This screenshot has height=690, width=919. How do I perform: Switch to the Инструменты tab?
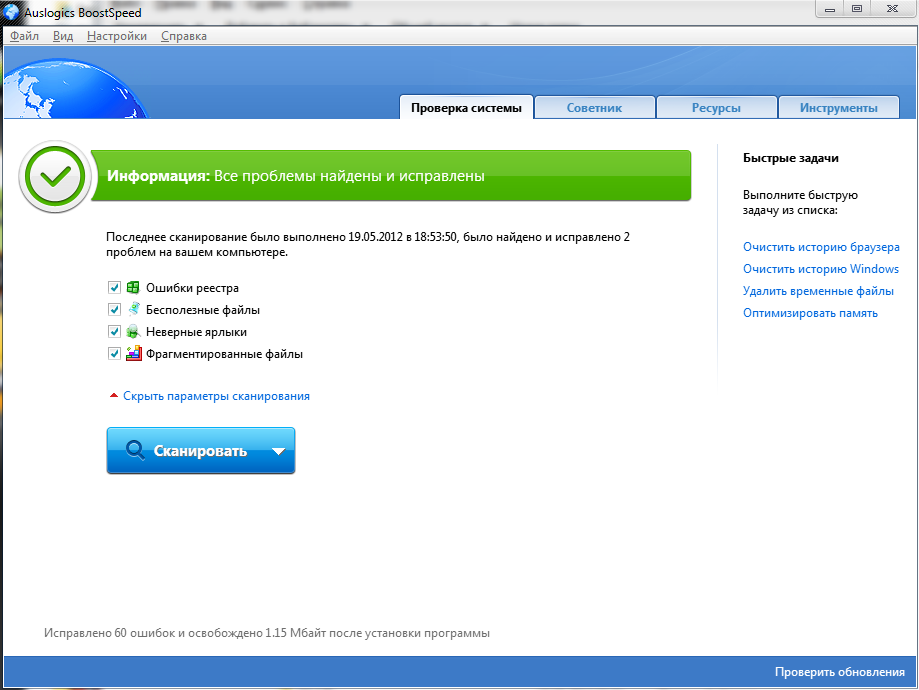pyautogui.click(x=839, y=108)
